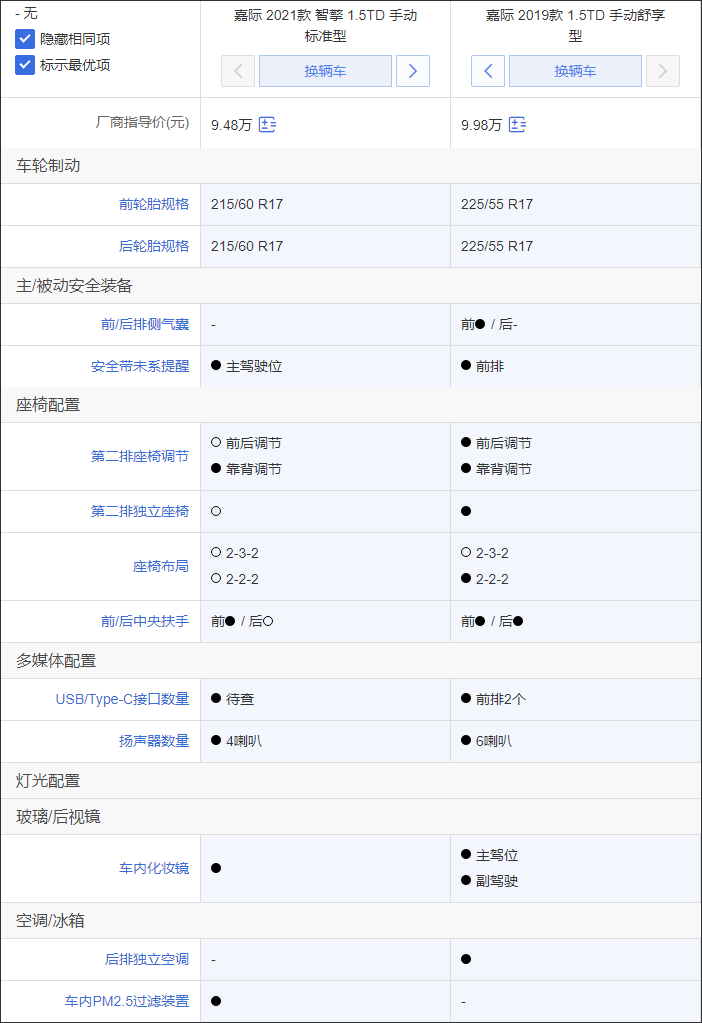Open the 第二排独立座椅 parameter link
Screen dimensions: 702x1023
pyautogui.click(x=140, y=512)
